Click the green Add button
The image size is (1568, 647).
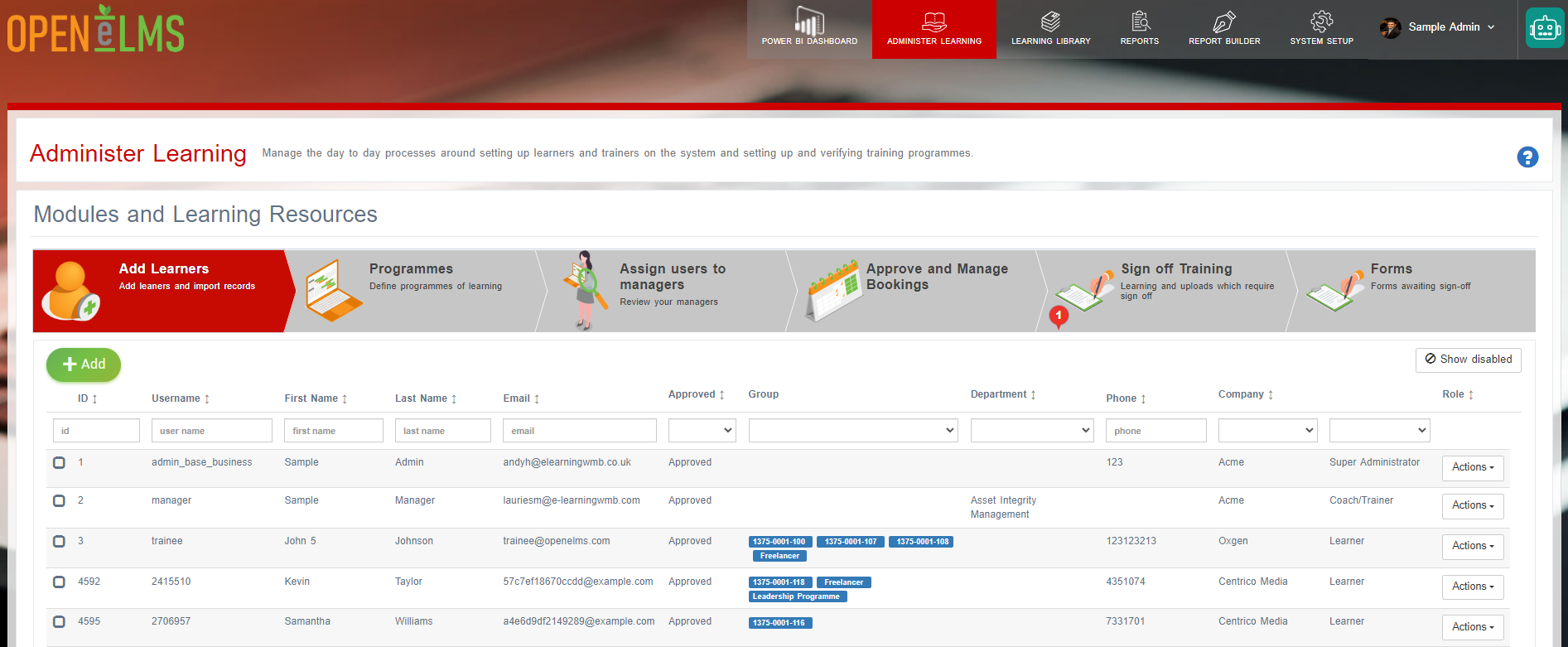(x=84, y=365)
